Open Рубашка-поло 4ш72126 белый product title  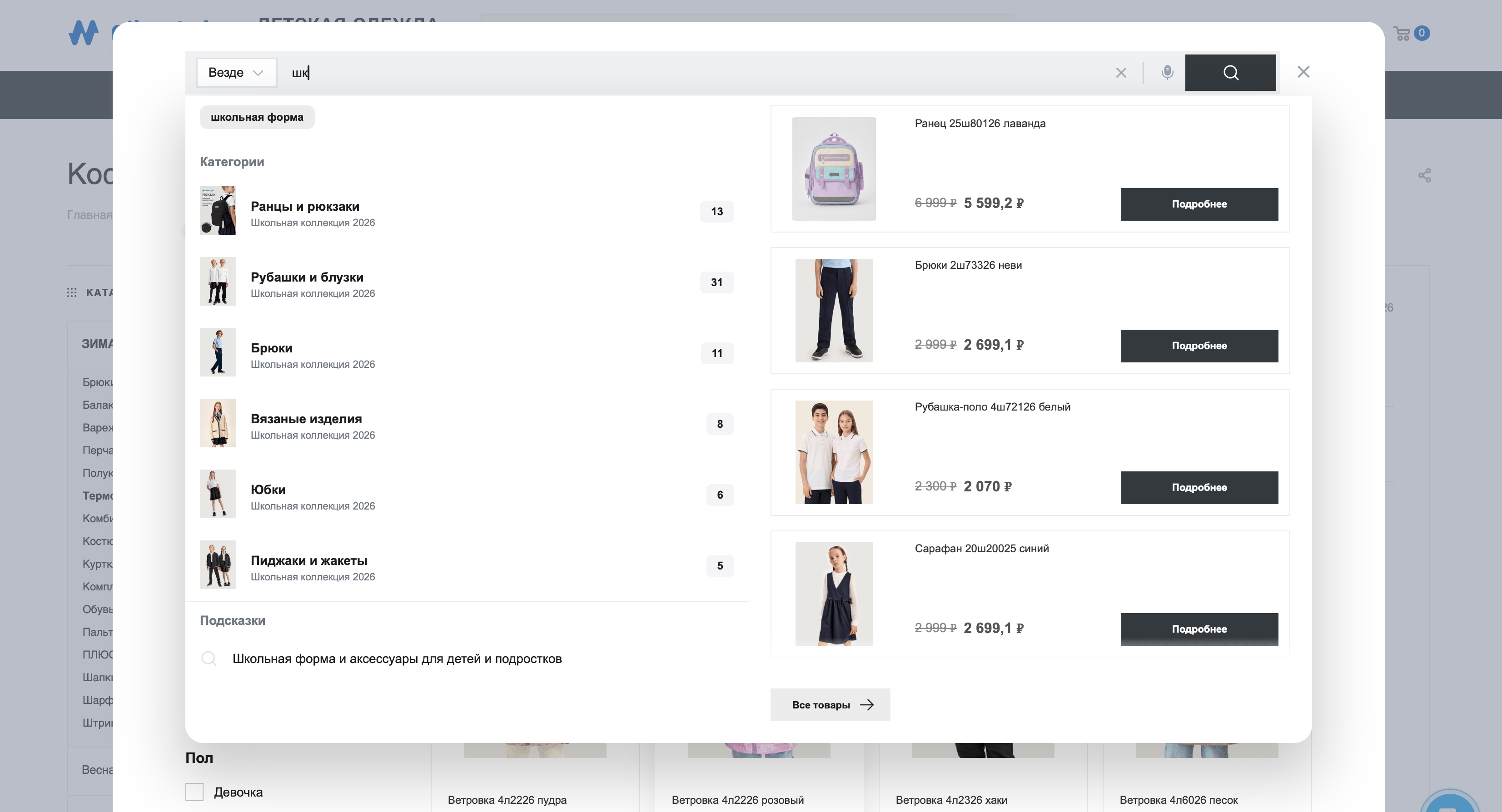(x=992, y=407)
